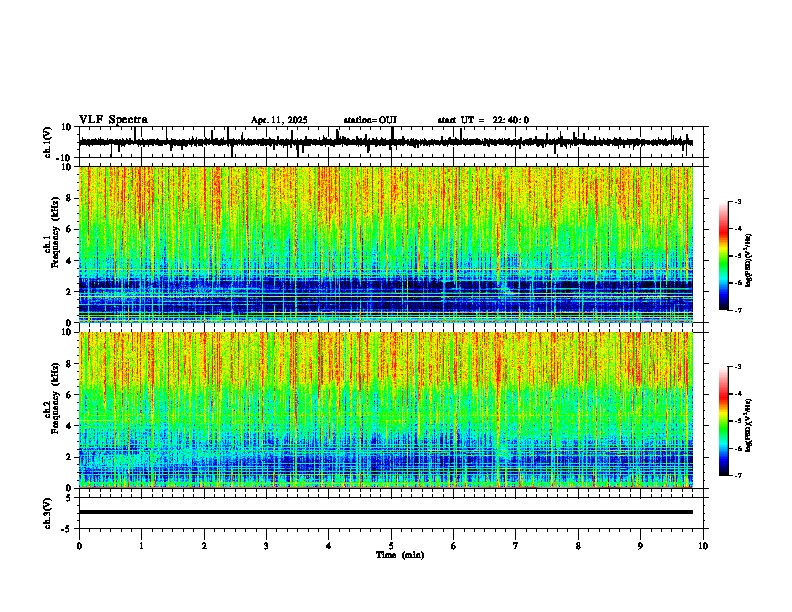Click time axis tick label '0'
This screenshot has height=612, width=792.
79,546
